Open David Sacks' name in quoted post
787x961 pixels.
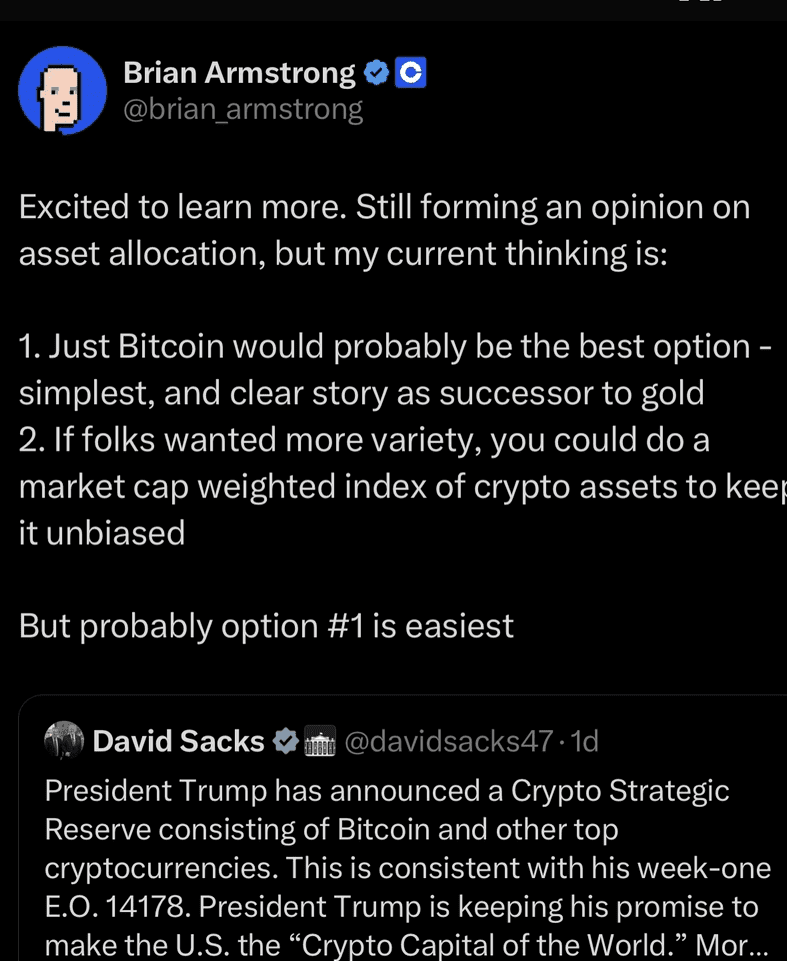(178, 741)
